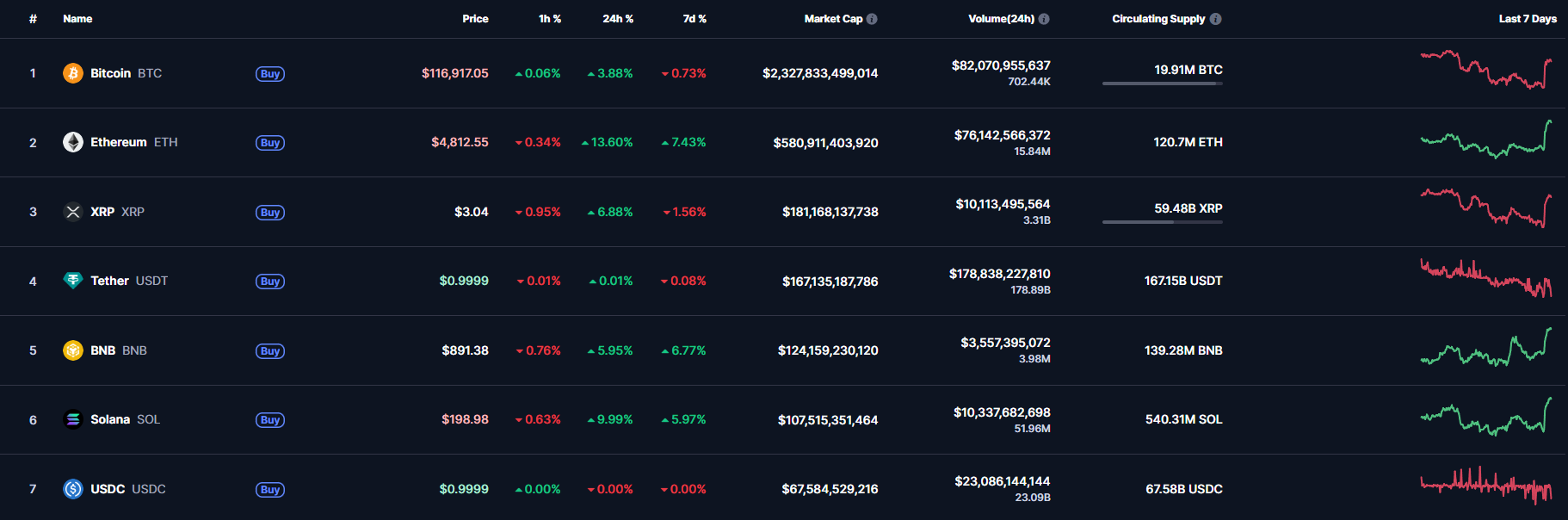
Task: Sort the table by Price column
Action: [x=475, y=19]
